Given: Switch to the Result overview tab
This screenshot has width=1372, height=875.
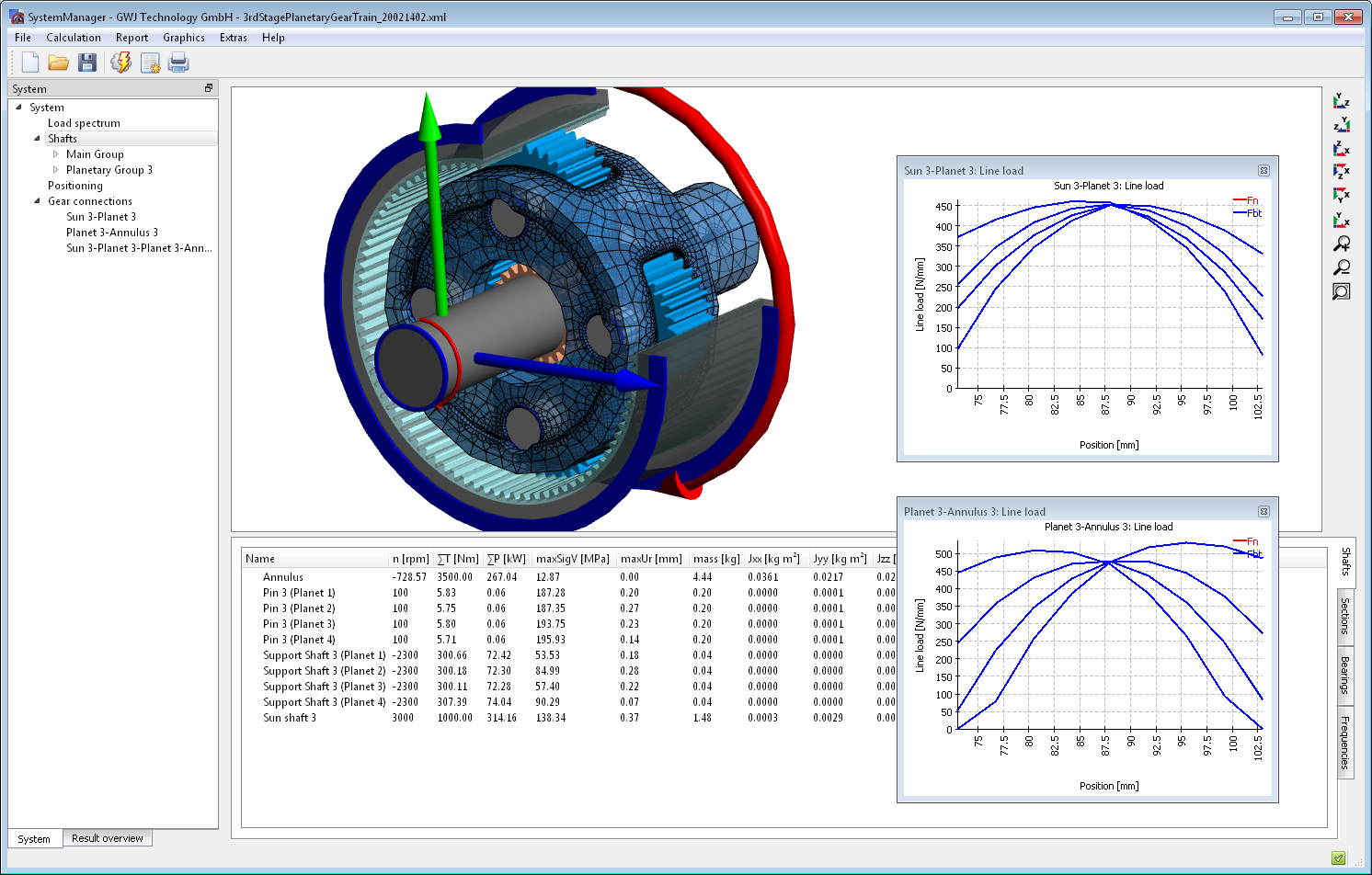Looking at the screenshot, I should 108,838.
